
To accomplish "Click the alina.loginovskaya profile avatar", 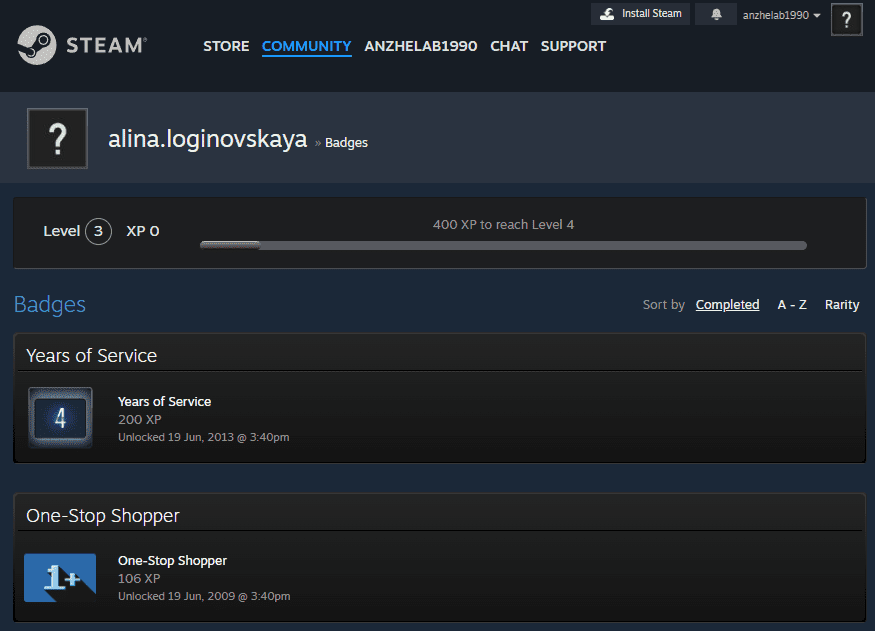I will pos(58,139).
